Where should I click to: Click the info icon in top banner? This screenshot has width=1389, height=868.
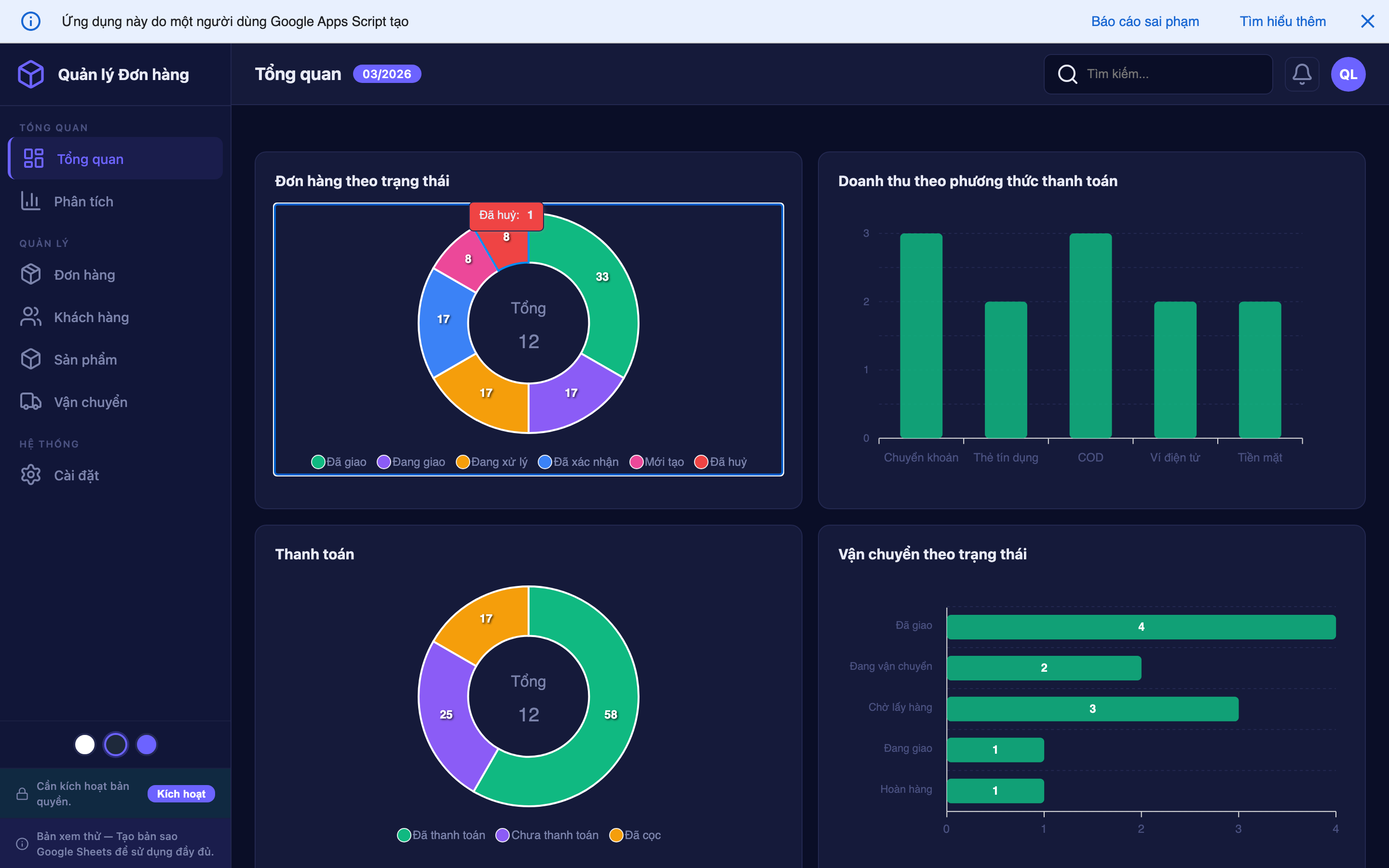coord(31,21)
